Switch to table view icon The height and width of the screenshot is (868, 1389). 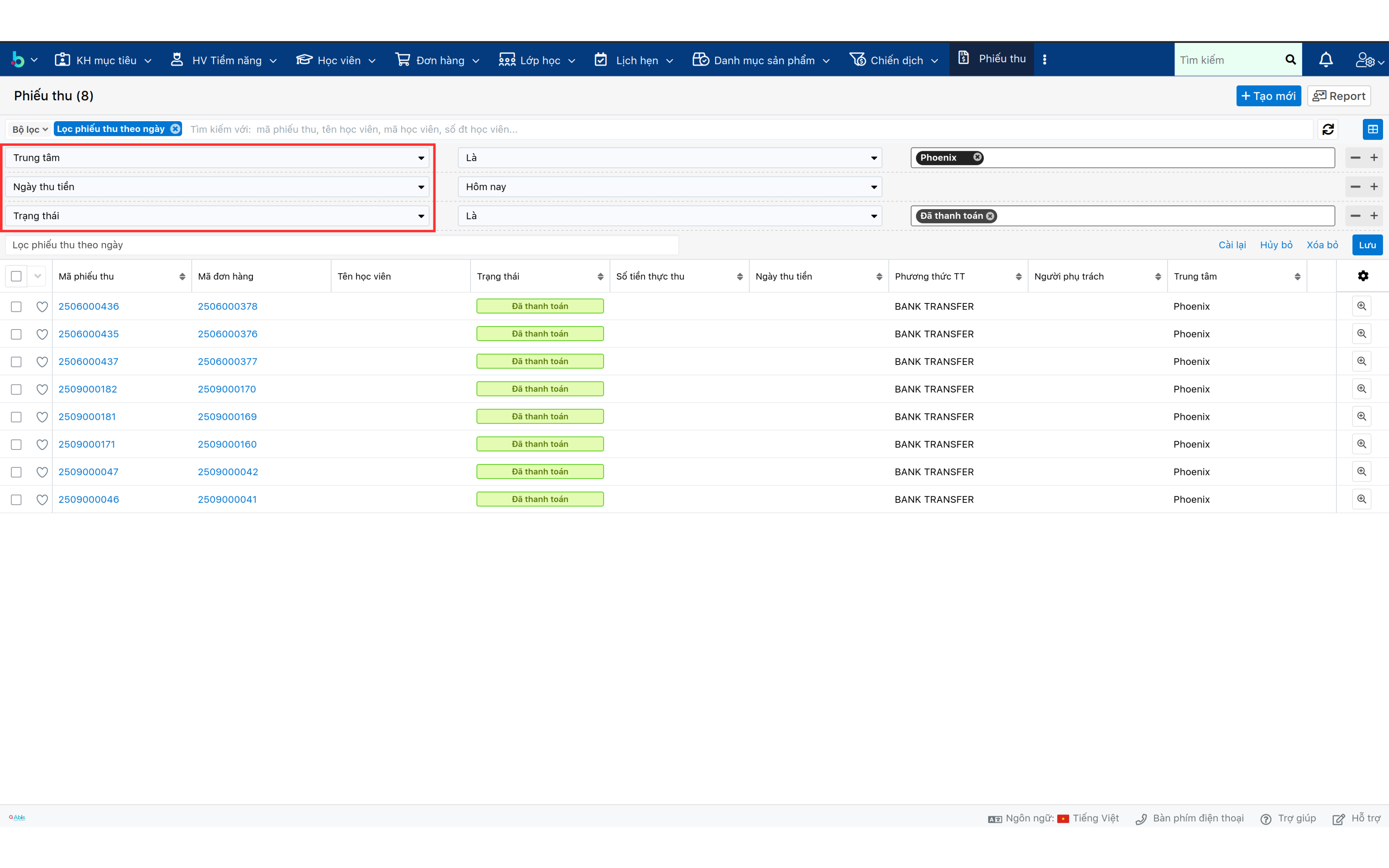click(1372, 129)
